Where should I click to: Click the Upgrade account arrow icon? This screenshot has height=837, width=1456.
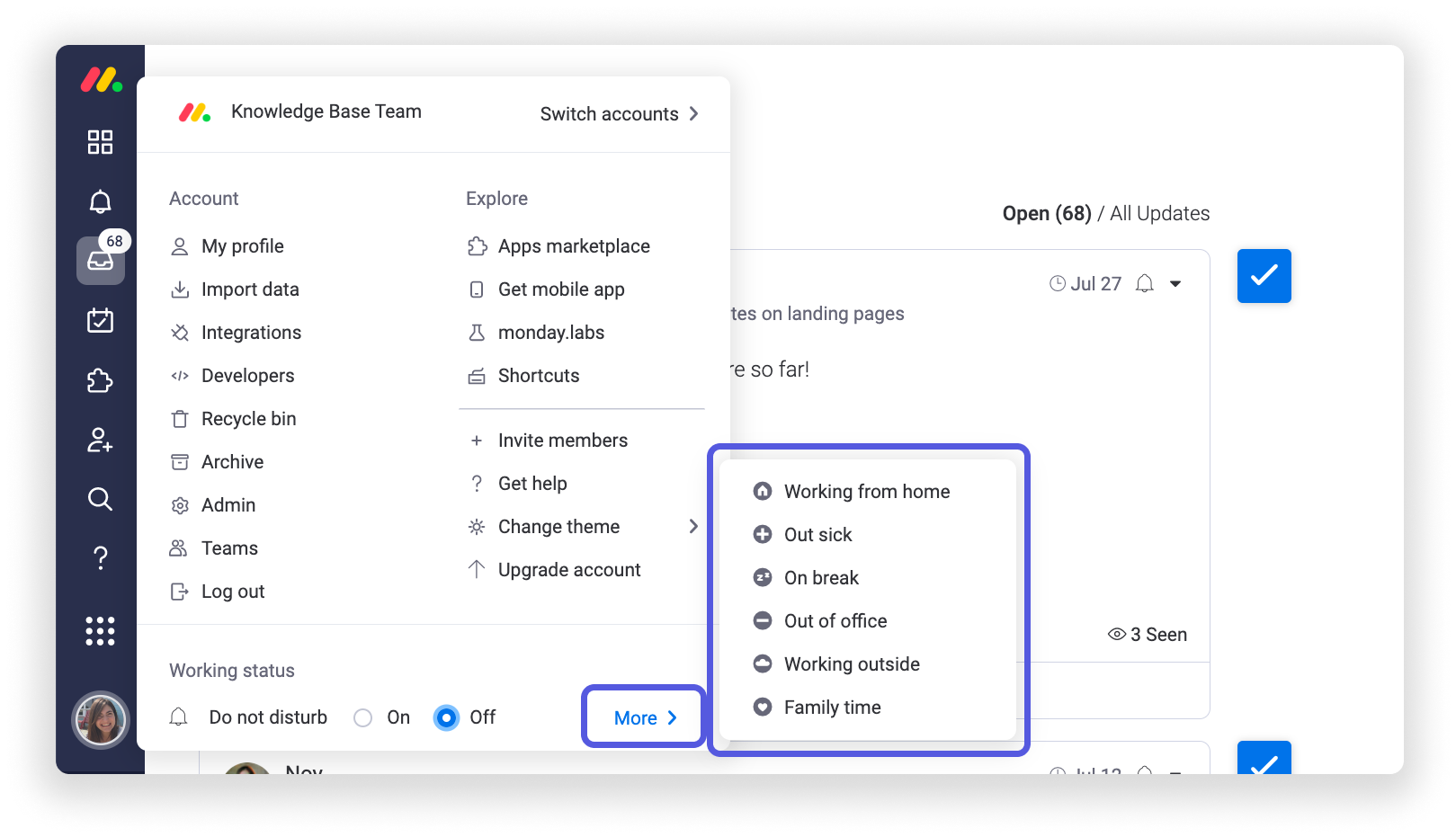[477, 569]
